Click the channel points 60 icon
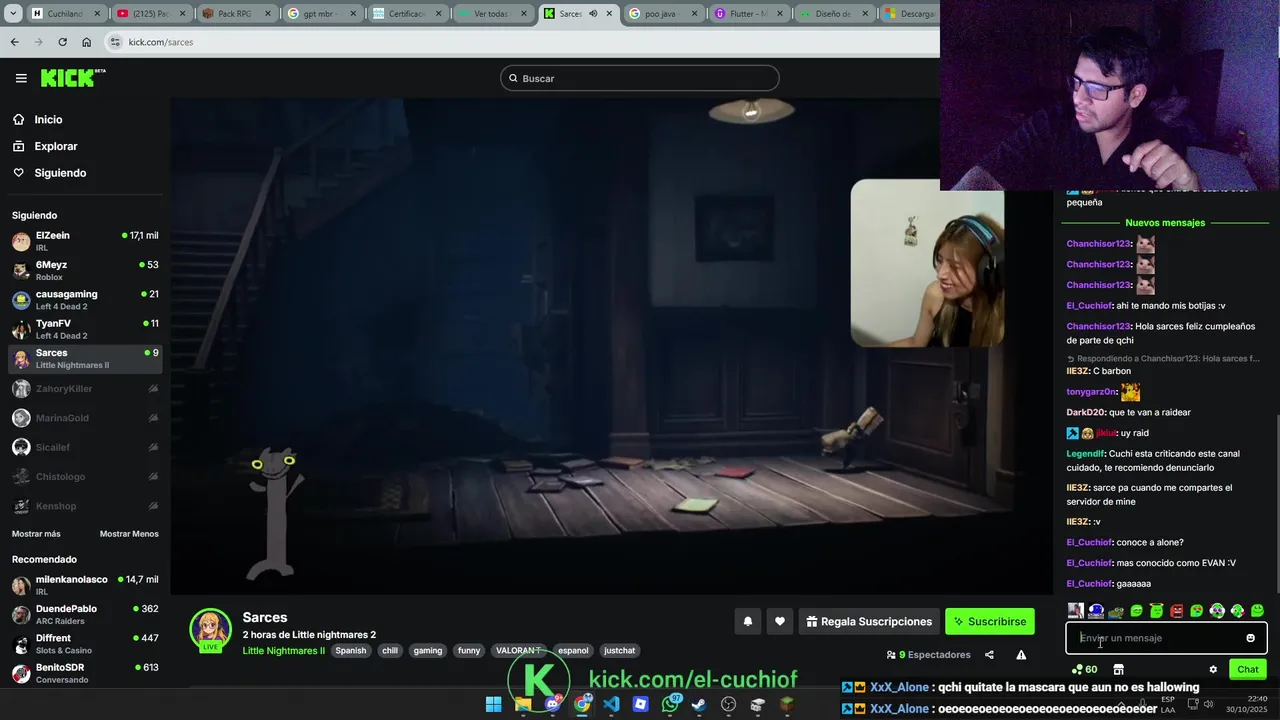This screenshot has width=1280, height=720. (1085, 669)
